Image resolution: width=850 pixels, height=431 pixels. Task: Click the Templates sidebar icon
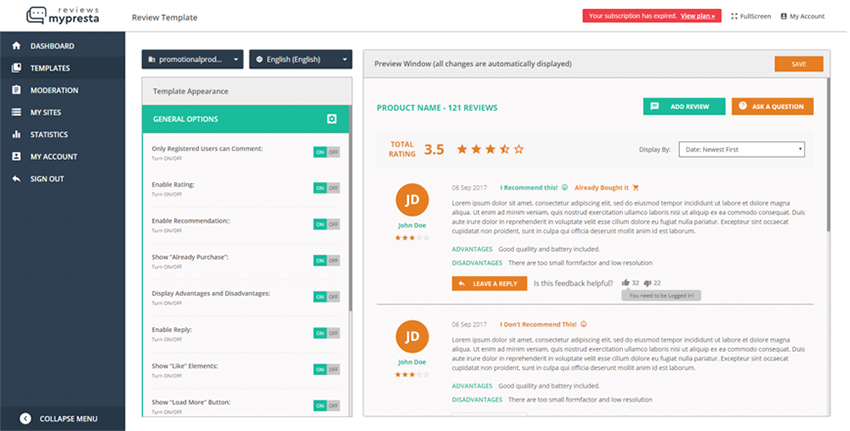click(16, 68)
